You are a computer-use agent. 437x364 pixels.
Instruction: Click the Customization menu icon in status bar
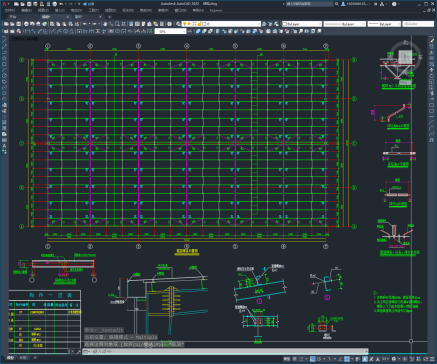[x=432, y=359]
